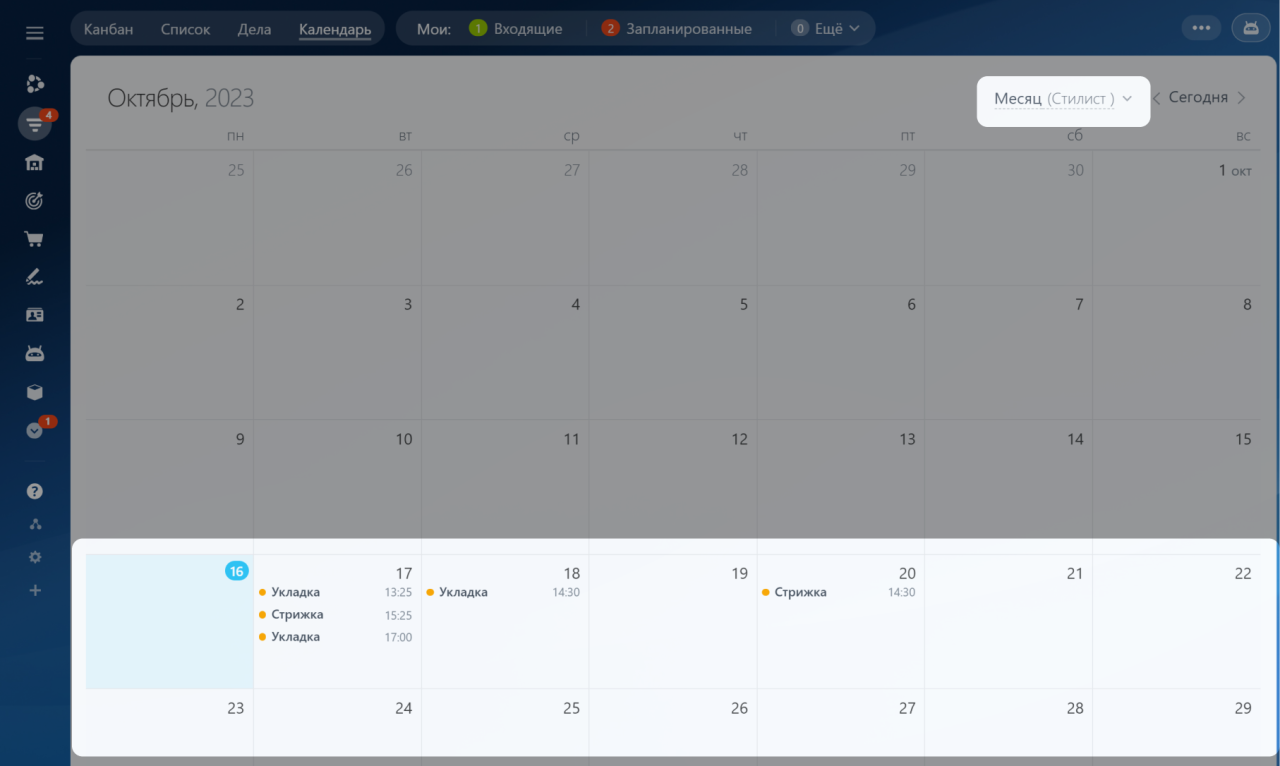1280x766 pixels.
Task: Click date number 19 in calendar
Action: click(739, 573)
